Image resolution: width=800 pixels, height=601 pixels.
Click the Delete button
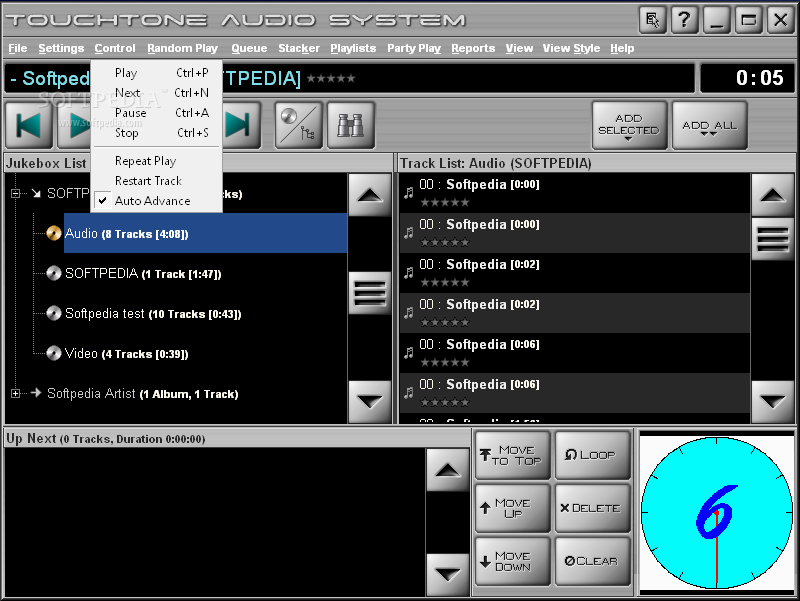pyautogui.click(x=593, y=508)
